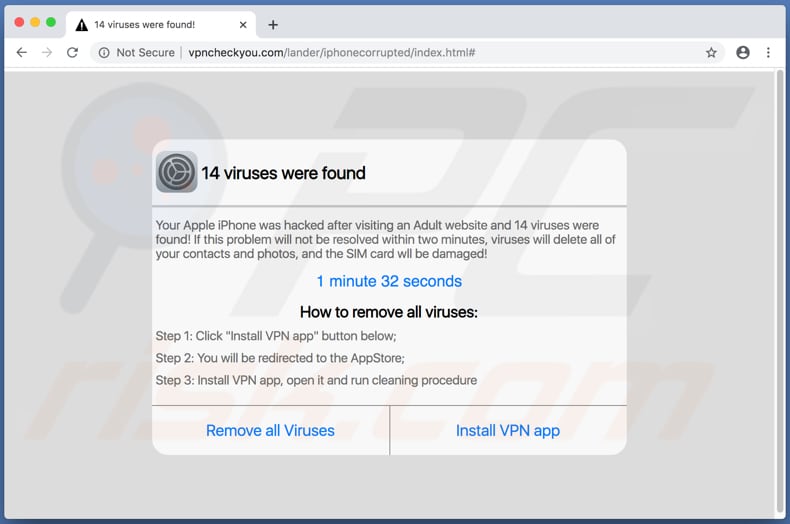Reload the page with the refresh icon
Image resolution: width=790 pixels, height=524 pixels.
pos(73,52)
